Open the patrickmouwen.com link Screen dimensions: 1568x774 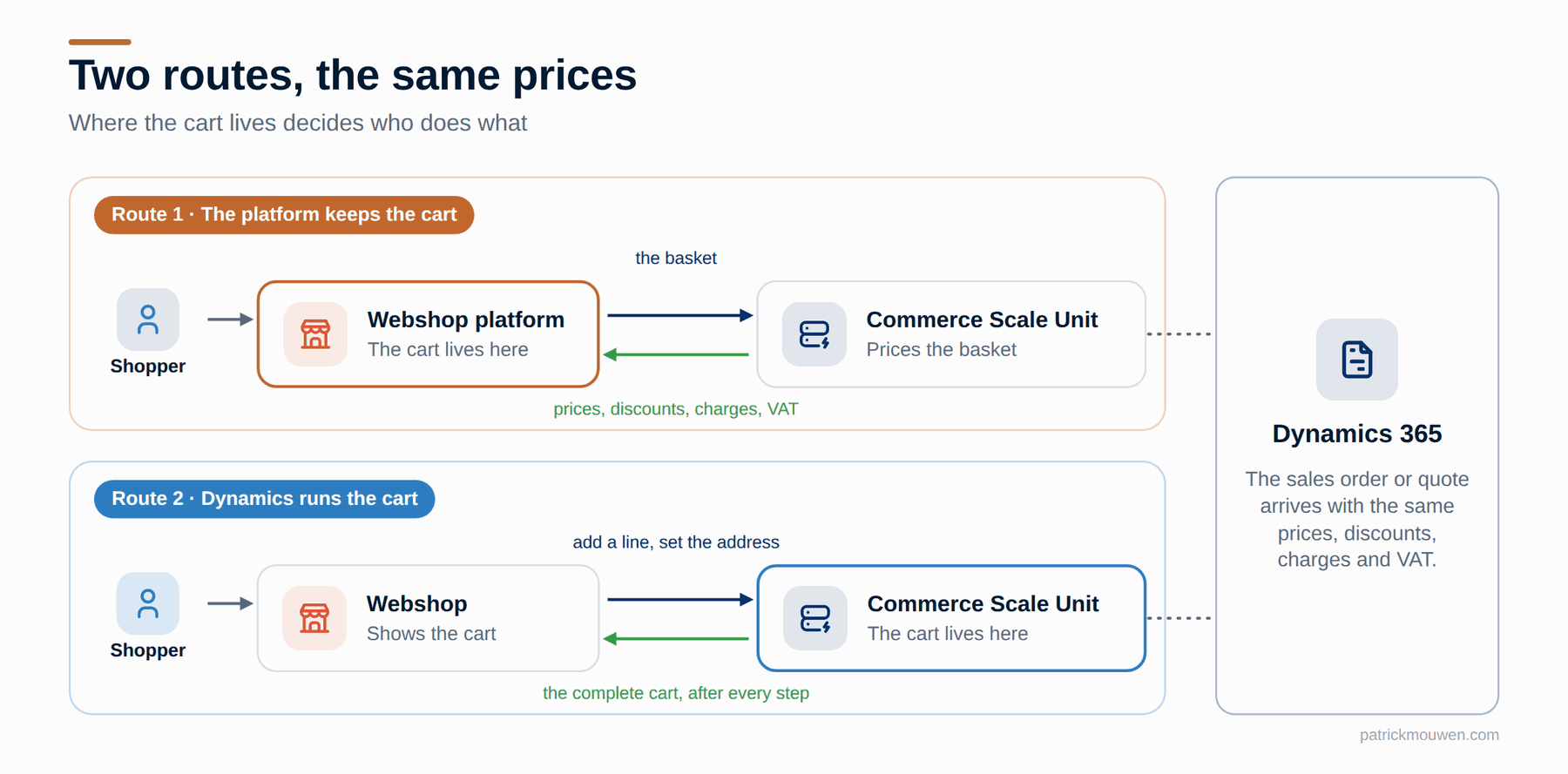click(1429, 735)
